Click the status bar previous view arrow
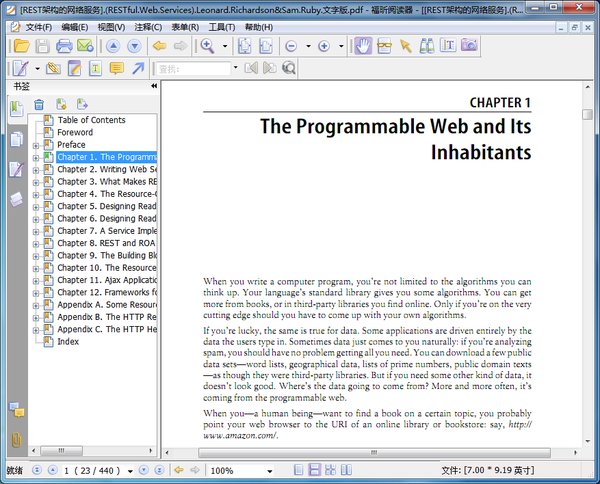Viewport: 600px width, 484px height. (x=178, y=470)
